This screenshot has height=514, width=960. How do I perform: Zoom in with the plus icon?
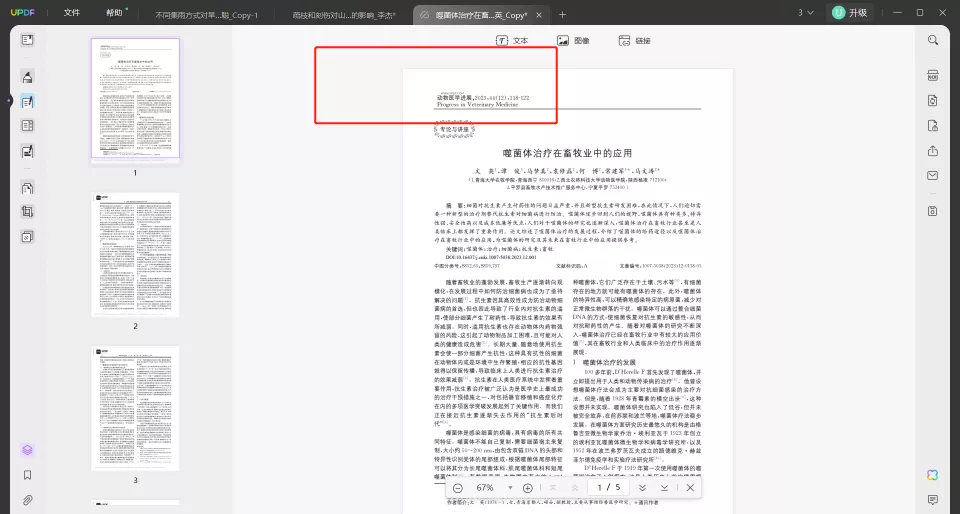coord(528,488)
